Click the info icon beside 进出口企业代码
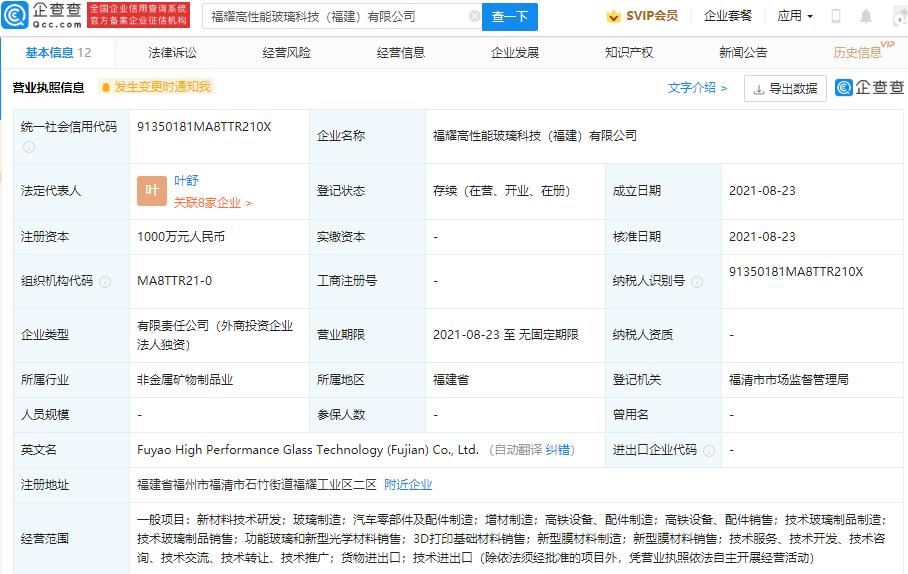Viewport: 908px width, 574px height. 709,451
